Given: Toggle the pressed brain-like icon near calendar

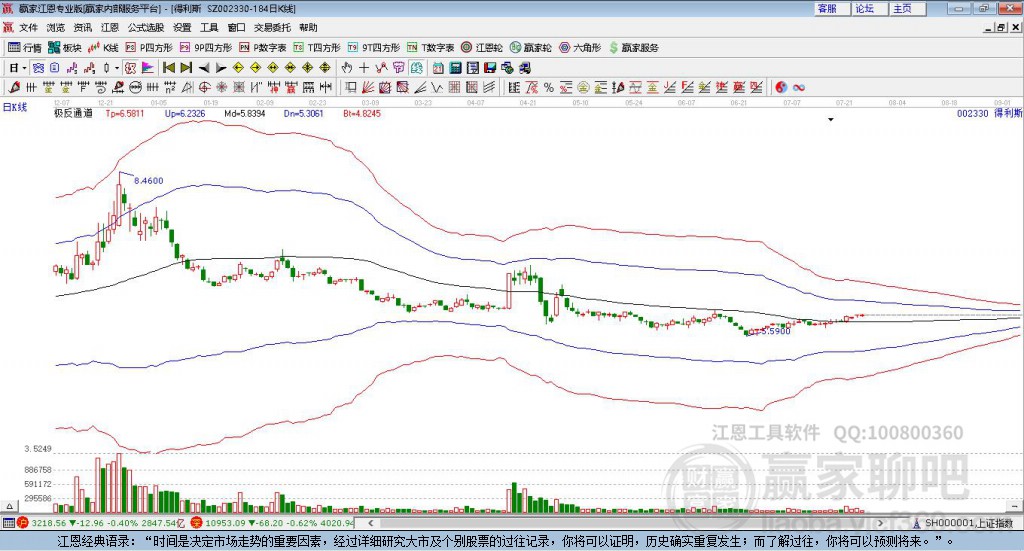Looking at the screenshot, I should pos(416,68).
